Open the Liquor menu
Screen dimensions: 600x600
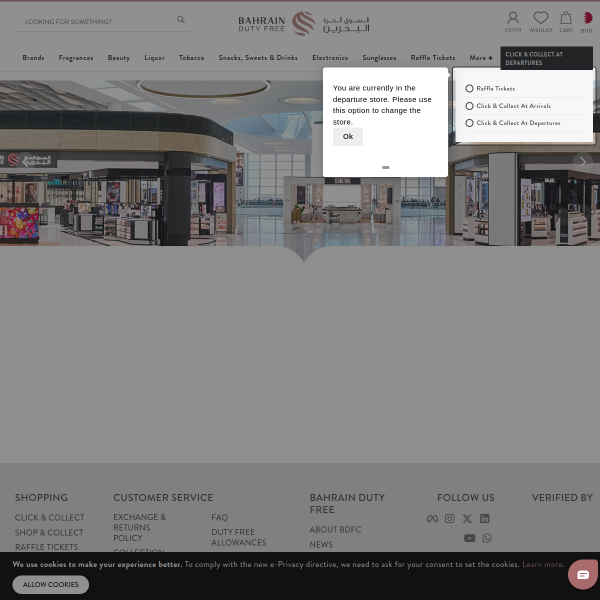tap(155, 58)
